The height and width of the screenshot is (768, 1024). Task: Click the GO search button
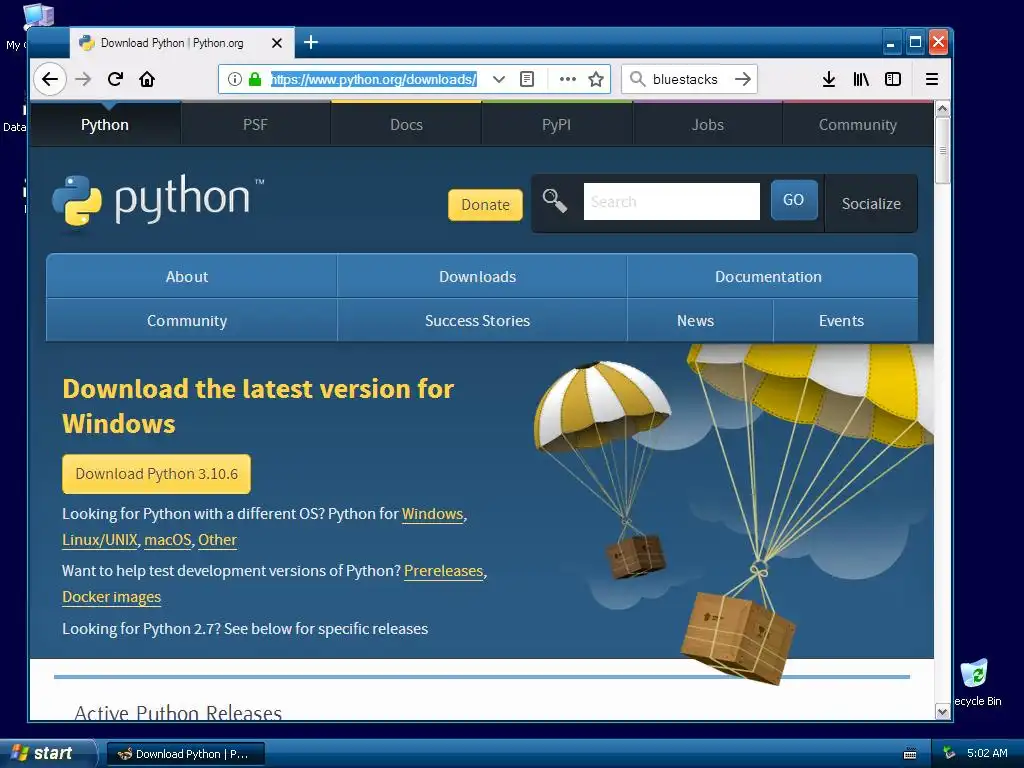pyautogui.click(x=793, y=200)
